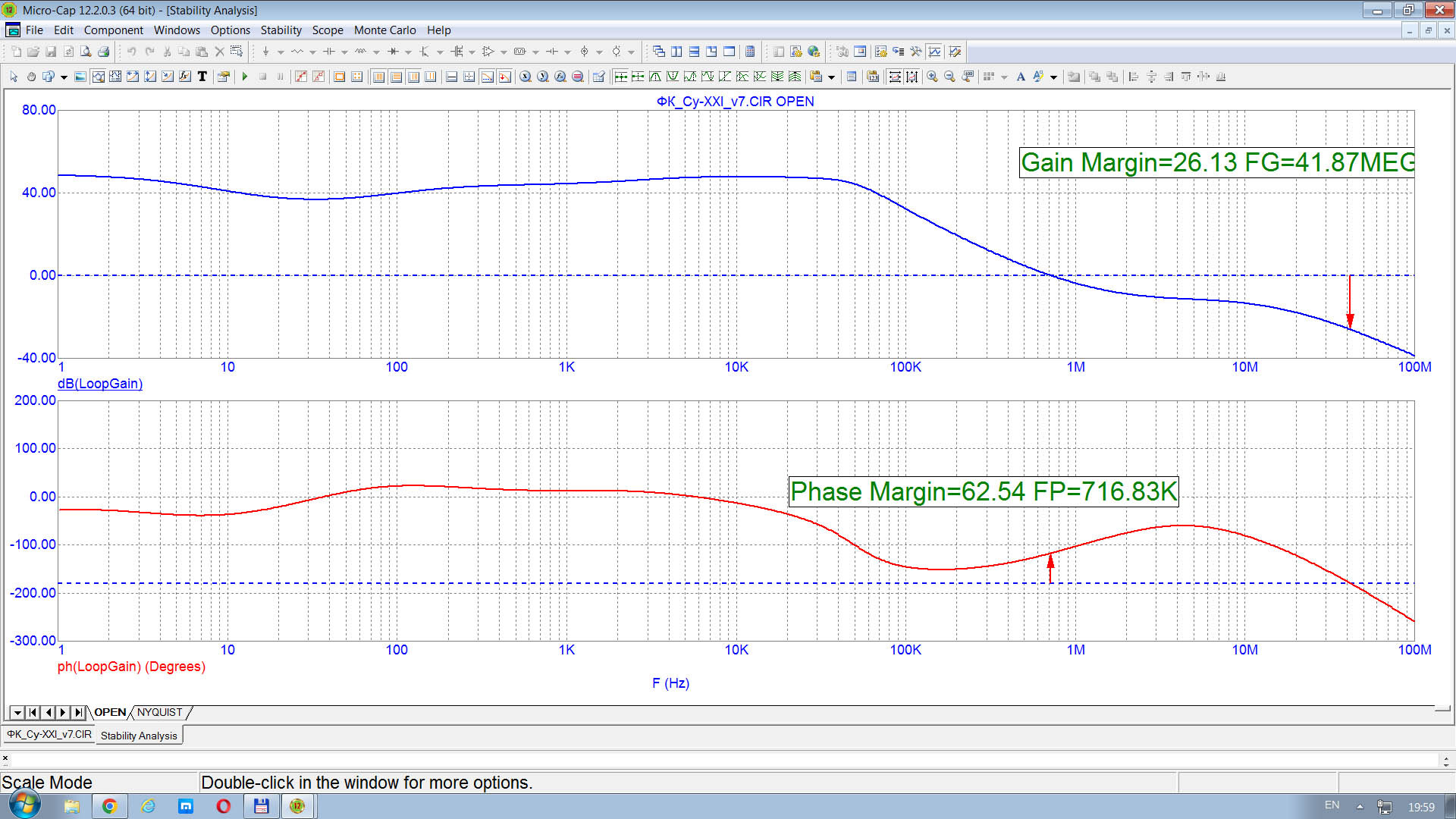The width and height of the screenshot is (1456, 819).
Task: Add Text with the T tool
Action: [202, 77]
